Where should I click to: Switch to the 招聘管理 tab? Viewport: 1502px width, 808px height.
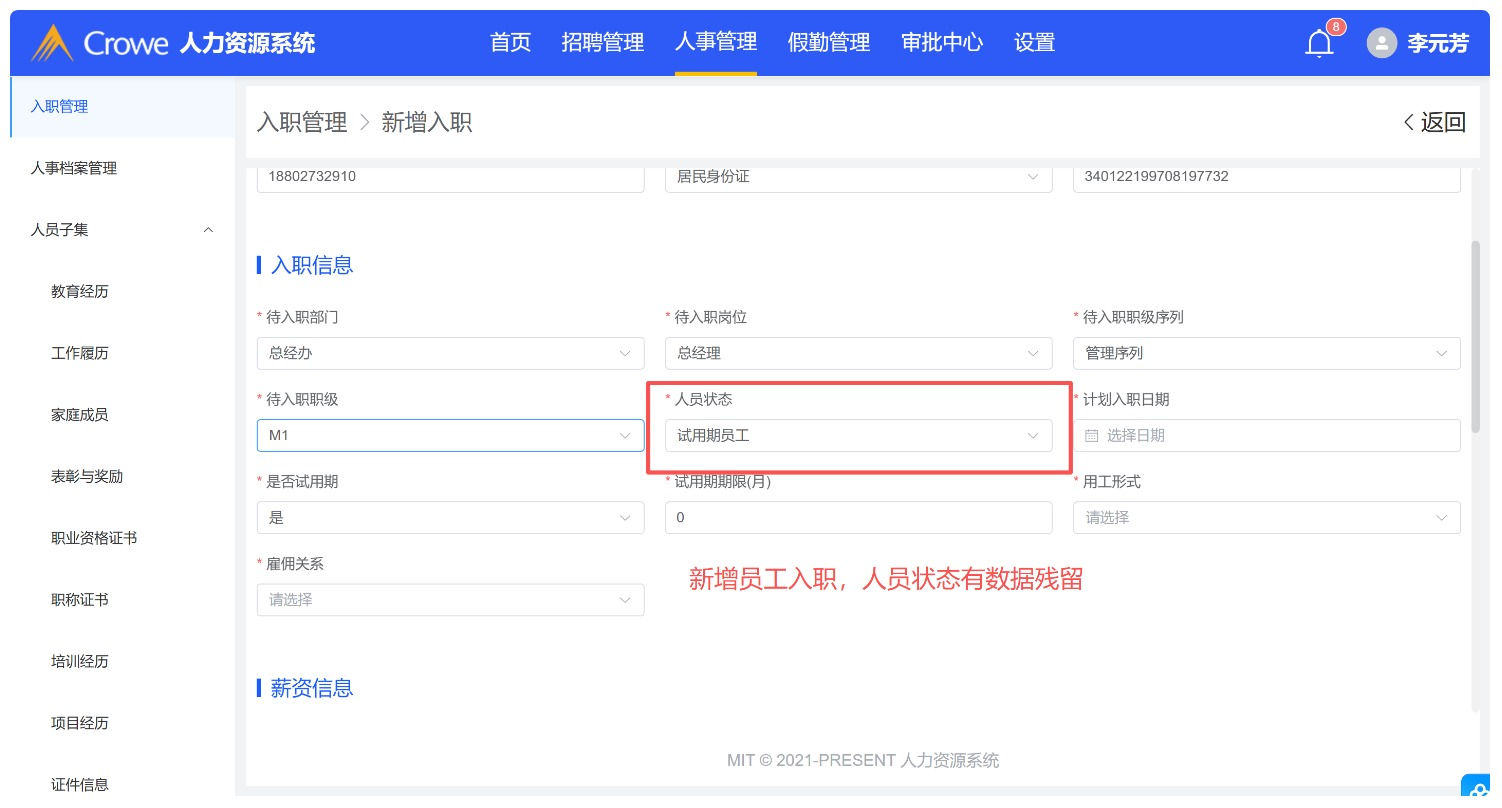point(602,42)
